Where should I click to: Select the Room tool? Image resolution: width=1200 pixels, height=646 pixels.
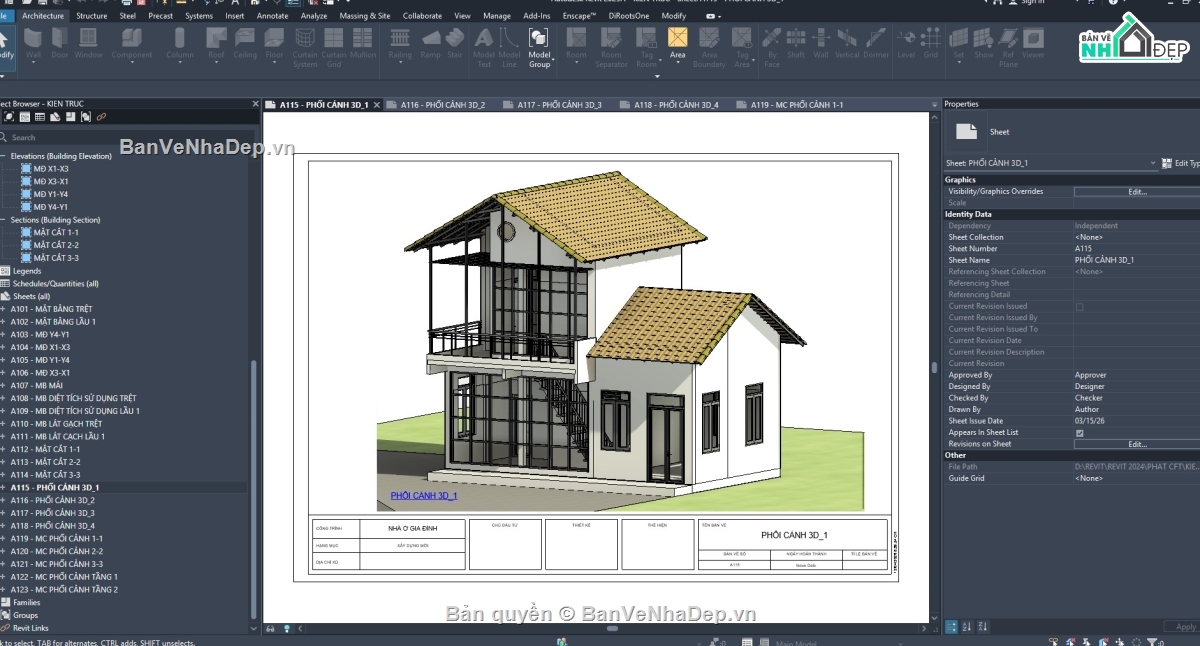(576, 43)
